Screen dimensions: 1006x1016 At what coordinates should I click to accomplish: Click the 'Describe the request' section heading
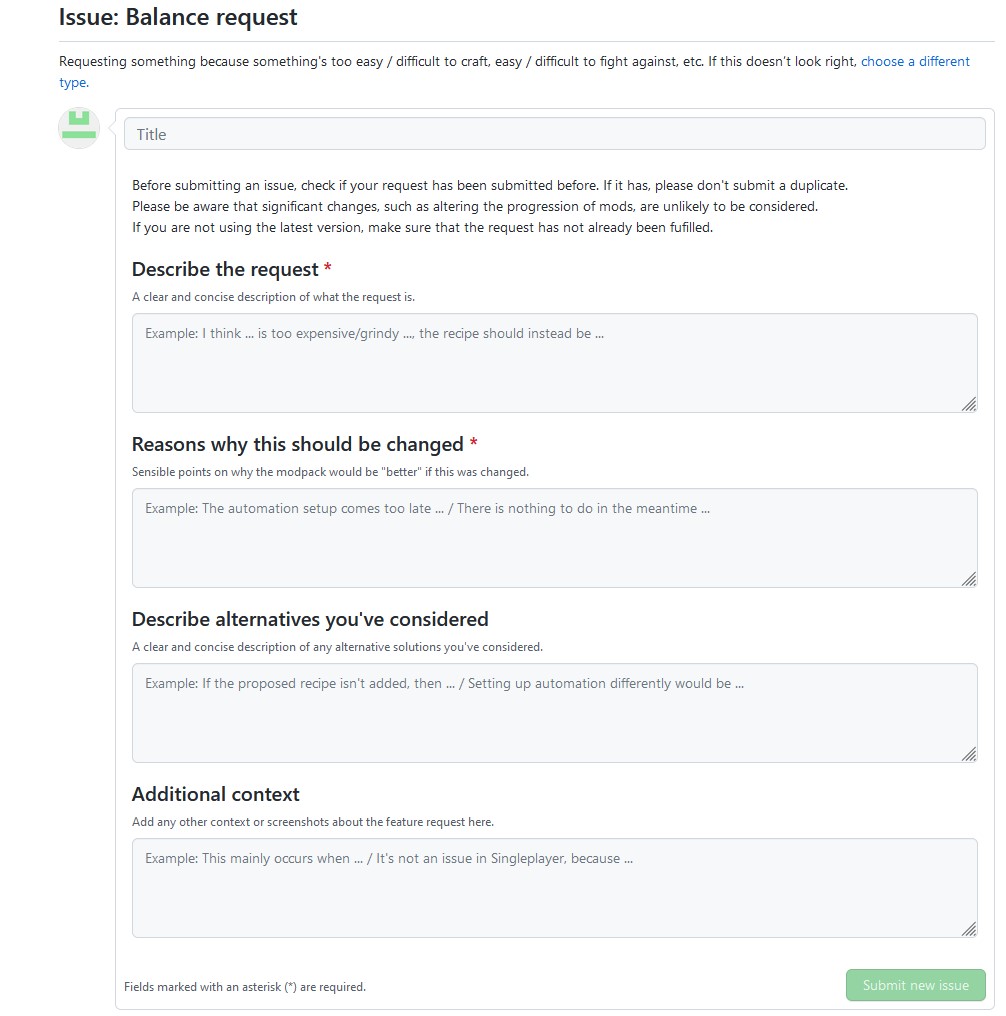(x=225, y=269)
